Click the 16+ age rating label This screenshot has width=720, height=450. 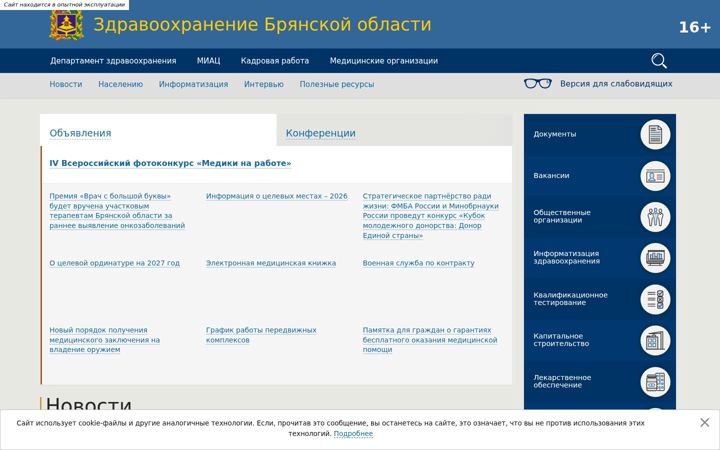pyautogui.click(x=695, y=27)
